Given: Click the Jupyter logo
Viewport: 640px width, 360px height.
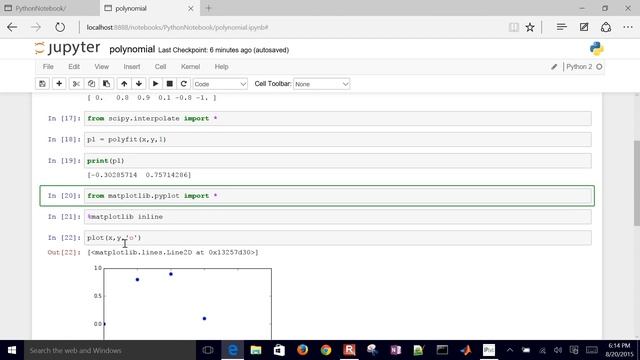Looking at the screenshot, I should 68,48.
